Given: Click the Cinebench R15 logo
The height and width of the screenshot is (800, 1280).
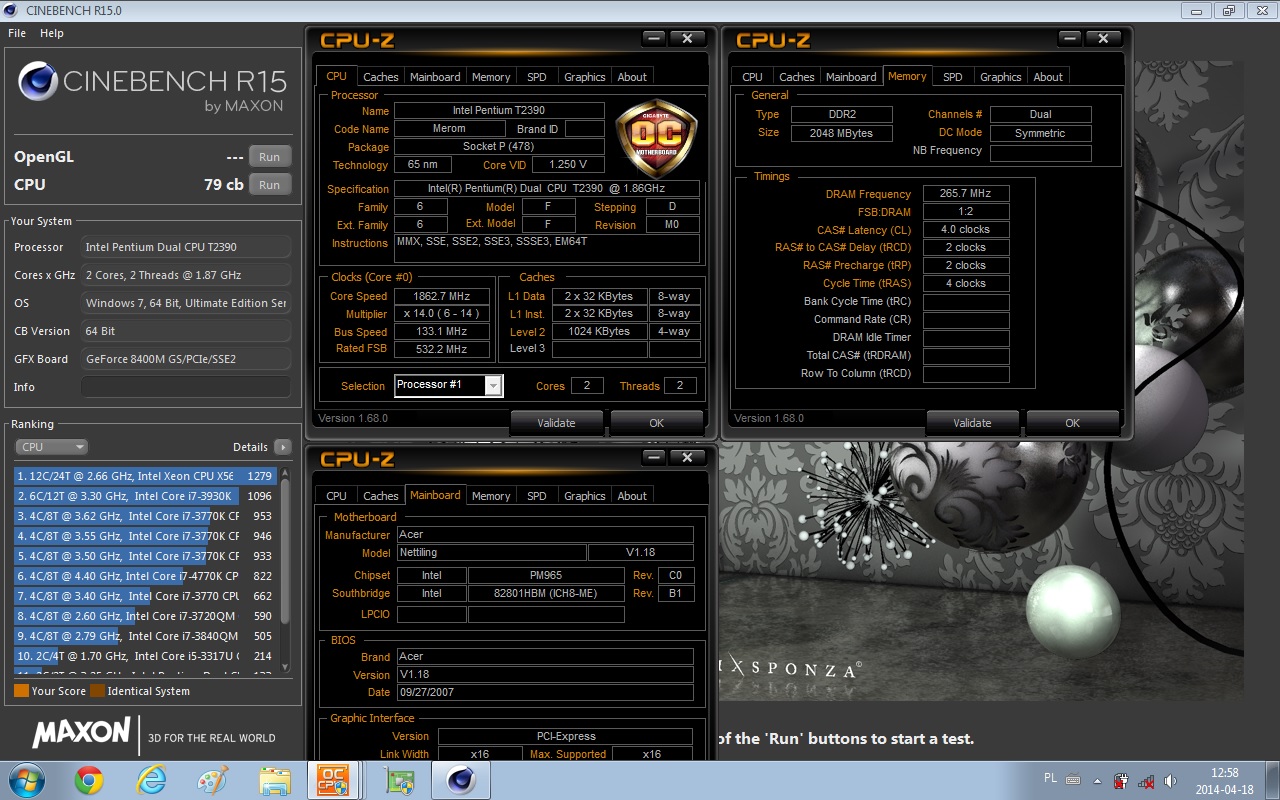Looking at the screenshot, I should tap(152, 84).
